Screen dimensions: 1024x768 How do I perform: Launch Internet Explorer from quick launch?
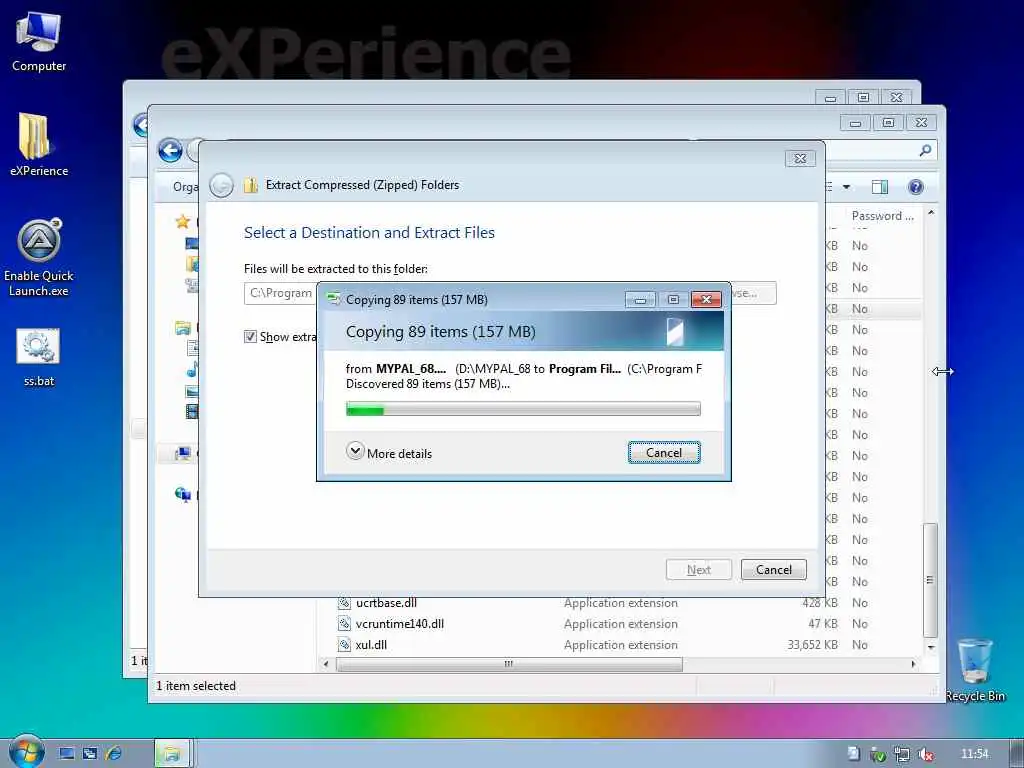point(113,754)
